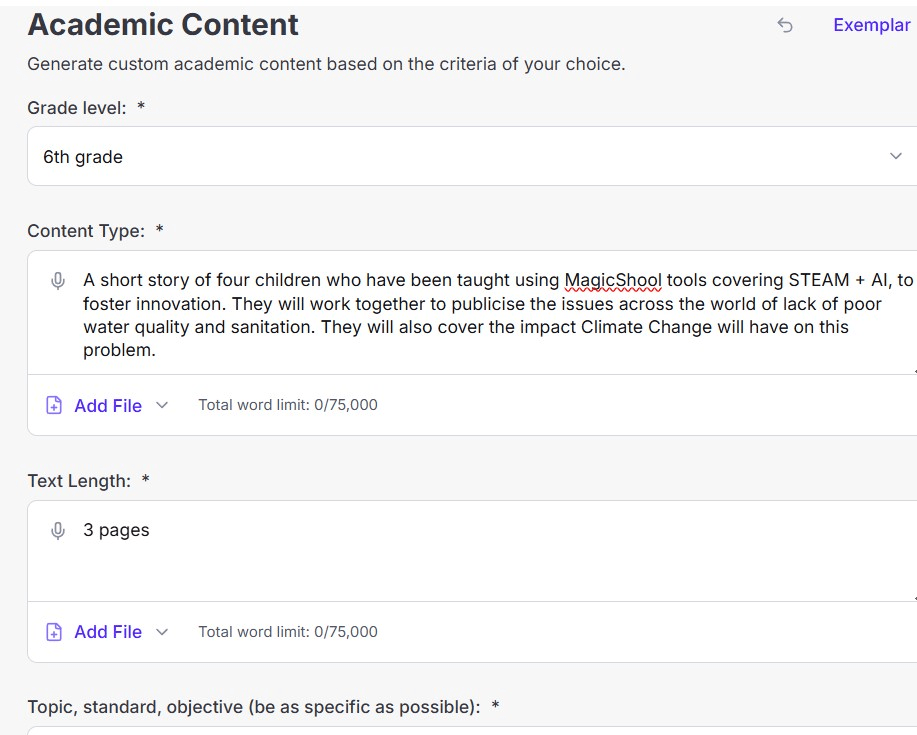917x735 pixels.
Task: Click the file-plus icon under Content Type
Action: [x=54, y=406]
